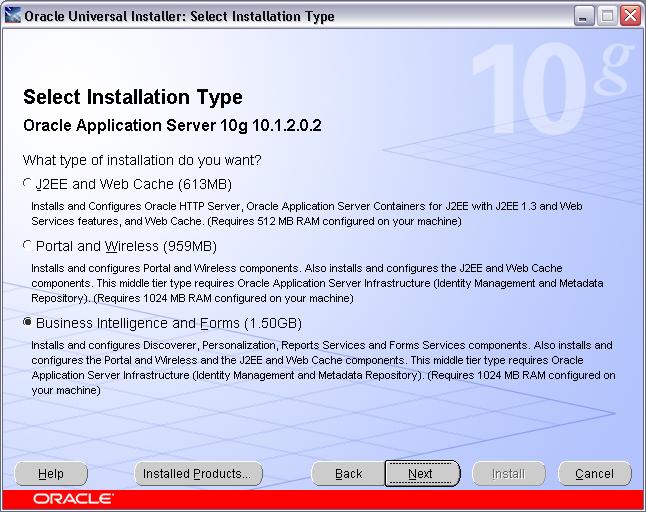Viewport: 646px width, 512px height.
Task: Click the Business Intelligence description paragraph
Action: coord(320,367)
